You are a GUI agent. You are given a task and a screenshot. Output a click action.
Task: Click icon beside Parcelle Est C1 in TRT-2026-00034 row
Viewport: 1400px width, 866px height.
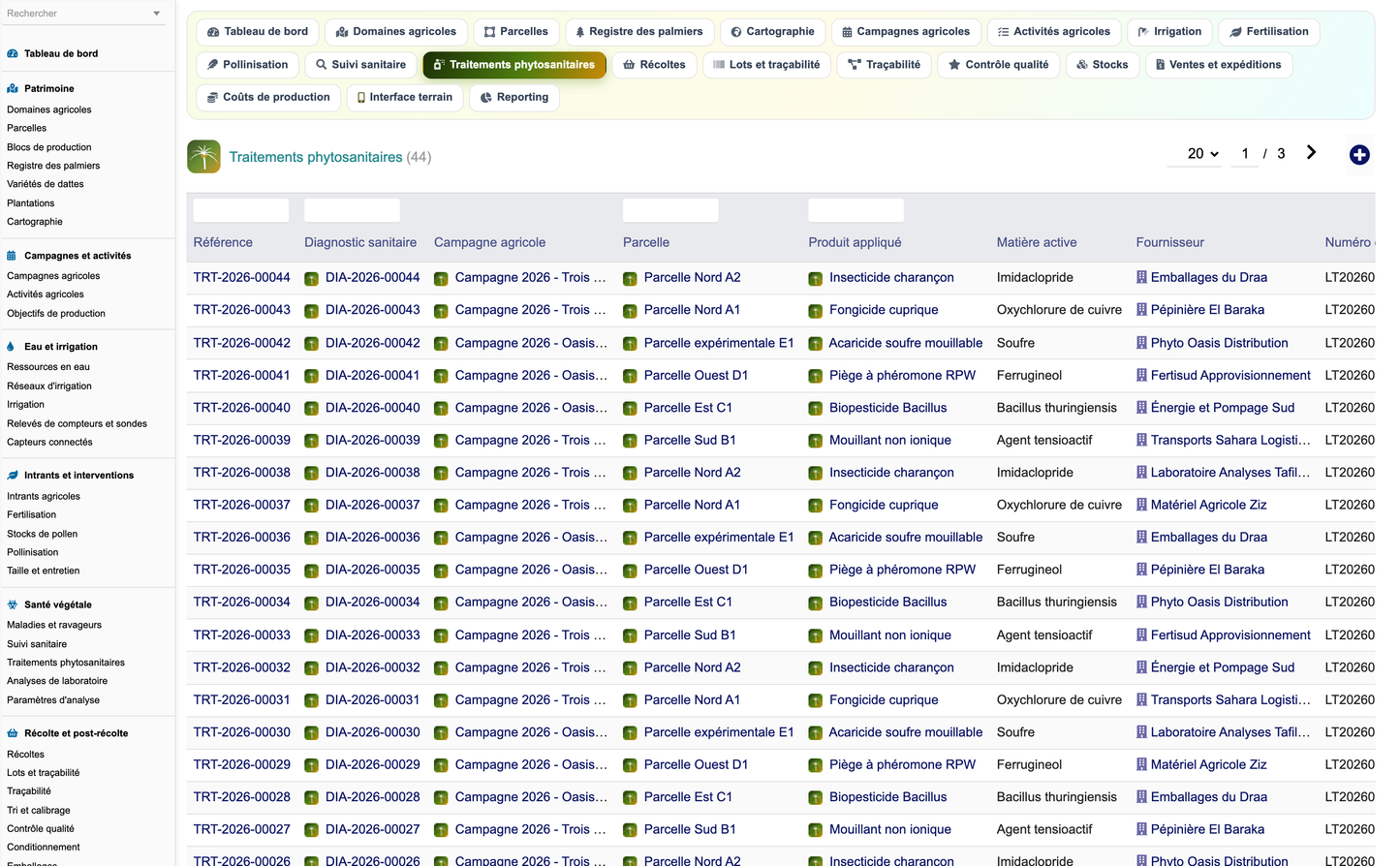[x=630, y=603]
